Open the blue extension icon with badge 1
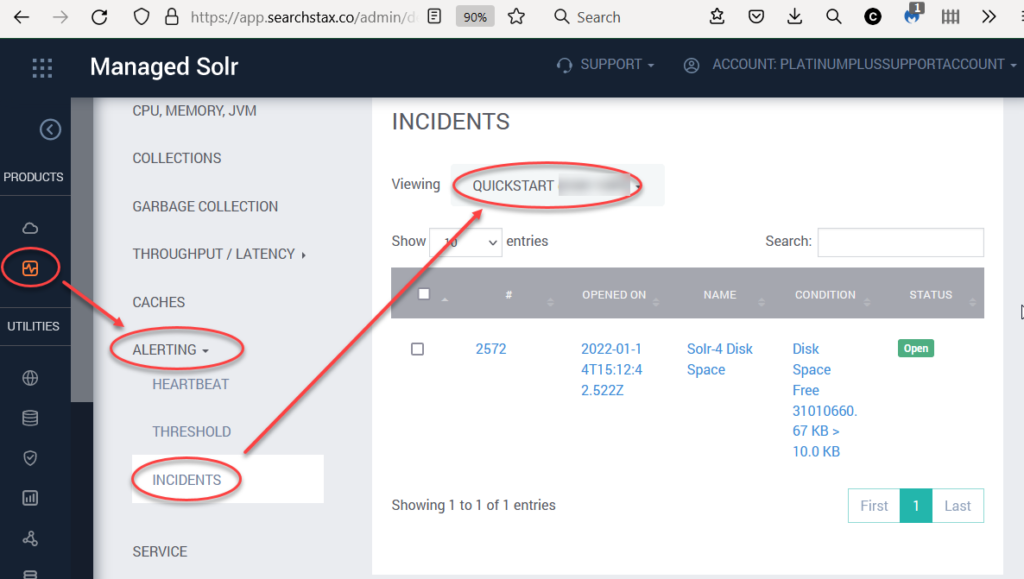The image size is (1024, 579). (912, 15)
